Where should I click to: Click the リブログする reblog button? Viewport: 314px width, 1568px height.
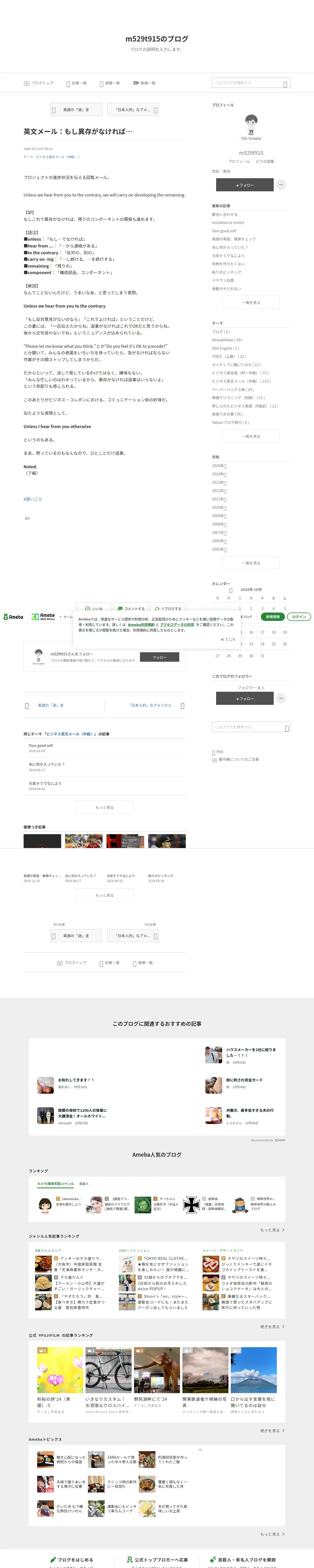(168, 608)
